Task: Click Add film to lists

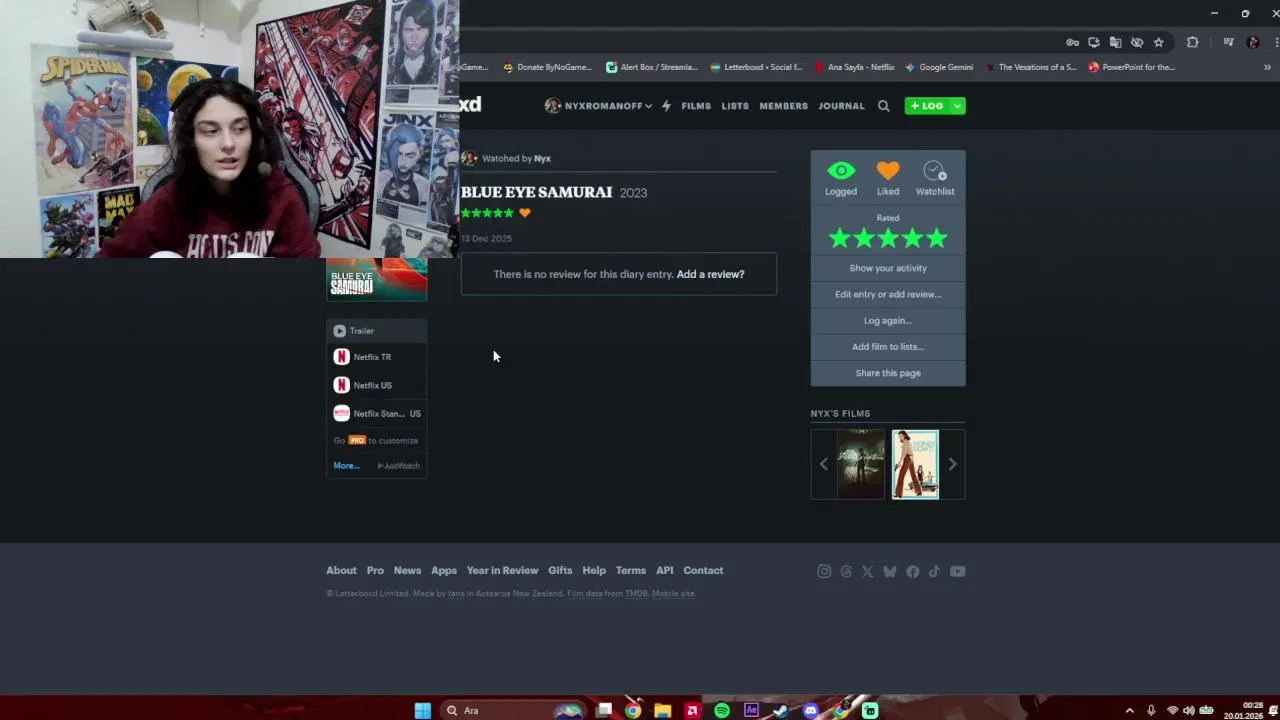Action: coord(888,346)
